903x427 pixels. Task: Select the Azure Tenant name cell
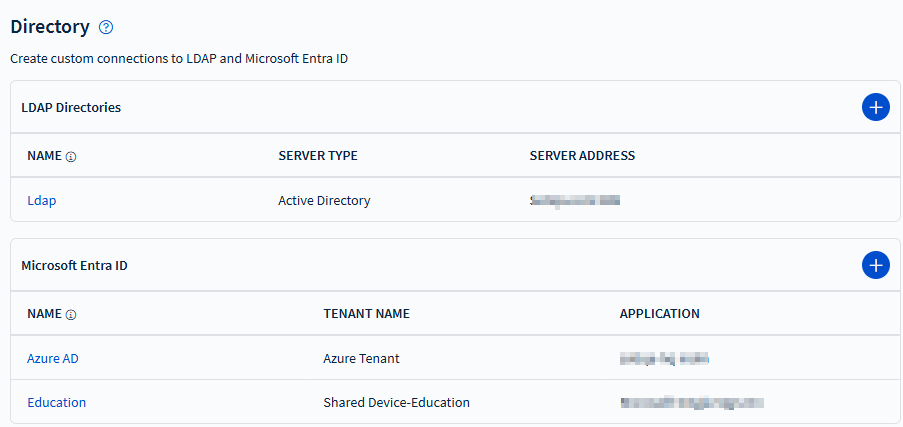click(361, 359)
